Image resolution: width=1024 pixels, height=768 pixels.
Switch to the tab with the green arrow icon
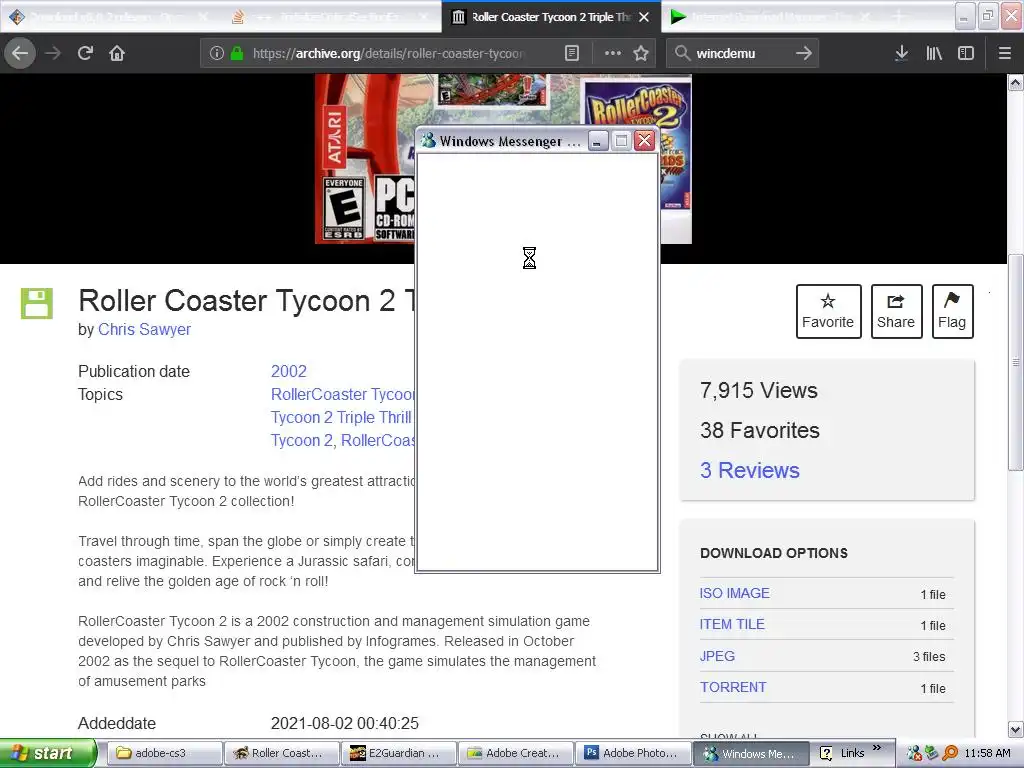point(771,17)
